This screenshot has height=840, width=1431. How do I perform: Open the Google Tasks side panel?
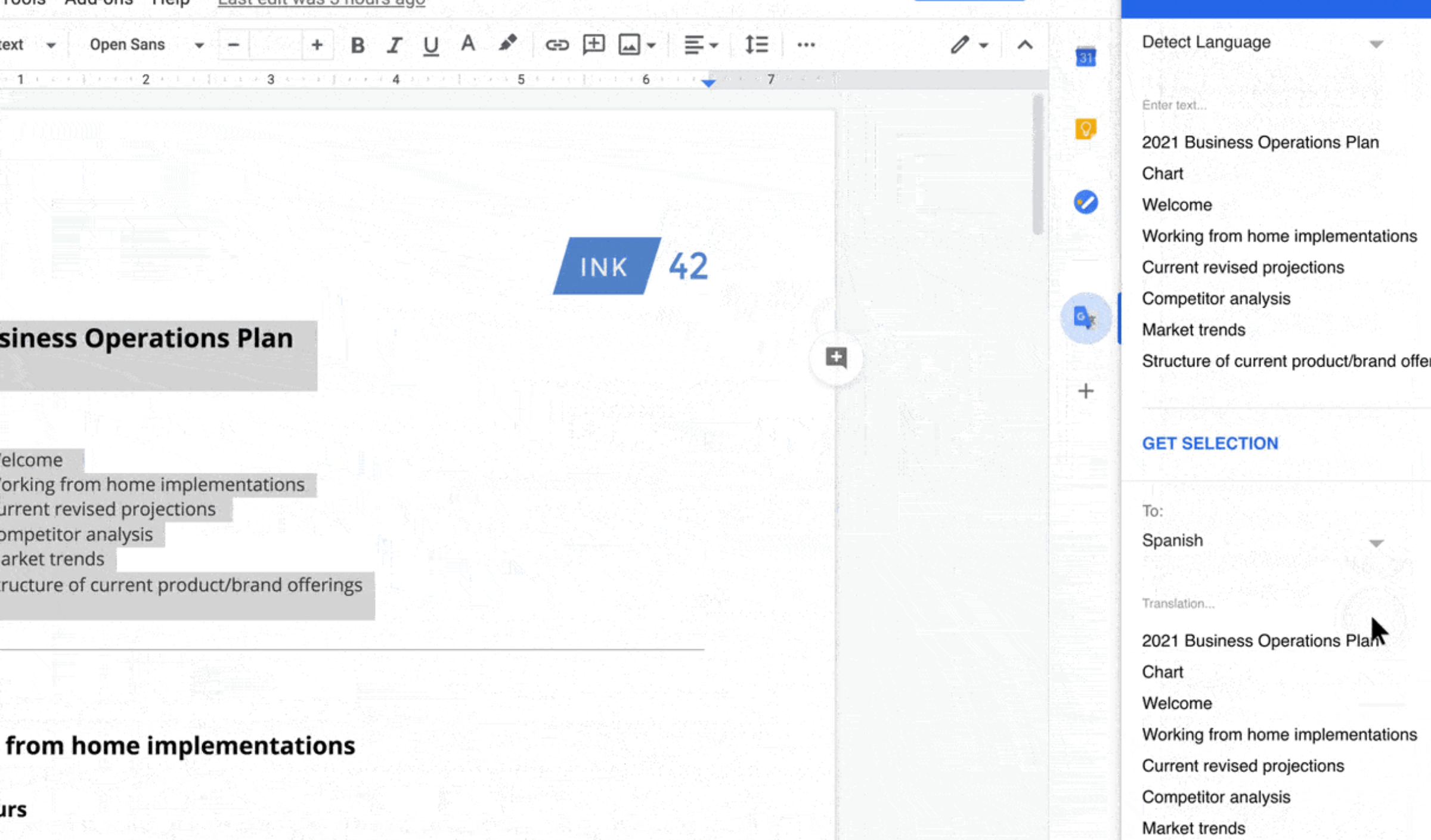[1085, 203]
